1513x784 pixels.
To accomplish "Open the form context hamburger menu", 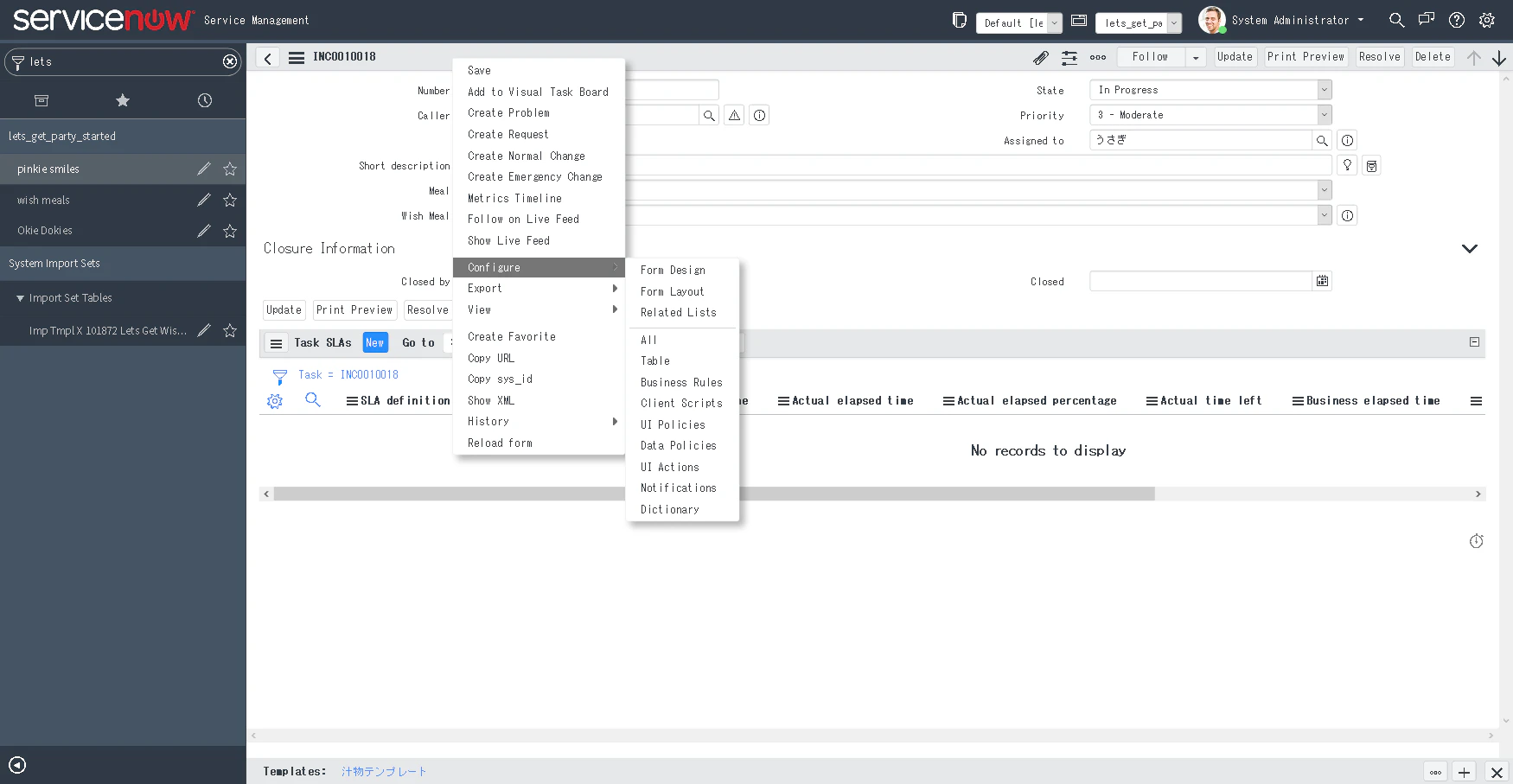I will [297, 58].
